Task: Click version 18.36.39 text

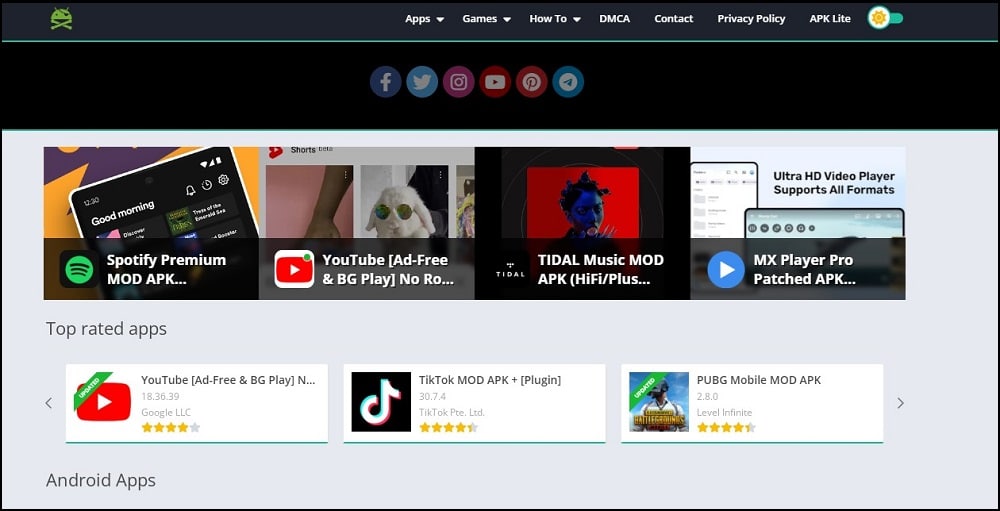Action: tap(160, 396)
